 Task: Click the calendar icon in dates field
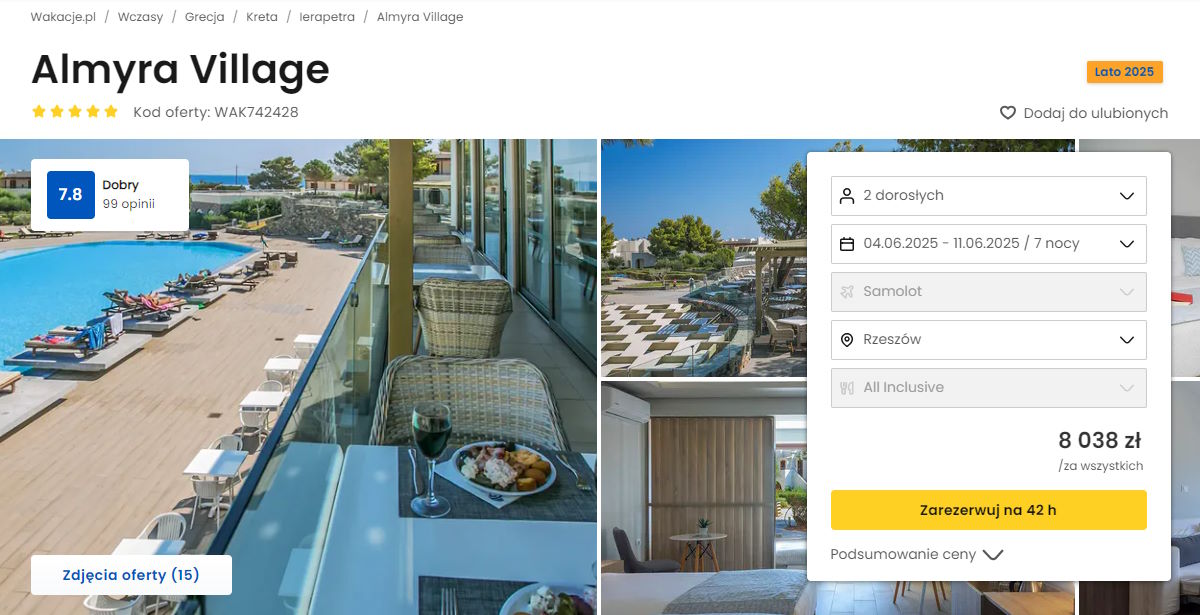click(847, 243)
